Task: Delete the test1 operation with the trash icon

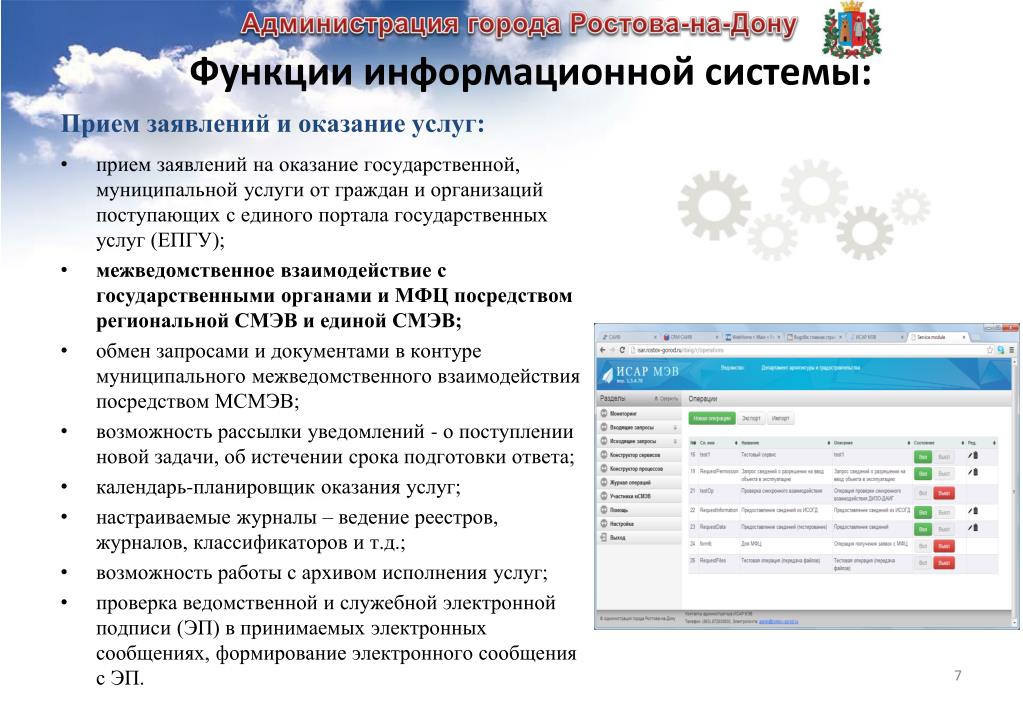Action: point(976,455)
